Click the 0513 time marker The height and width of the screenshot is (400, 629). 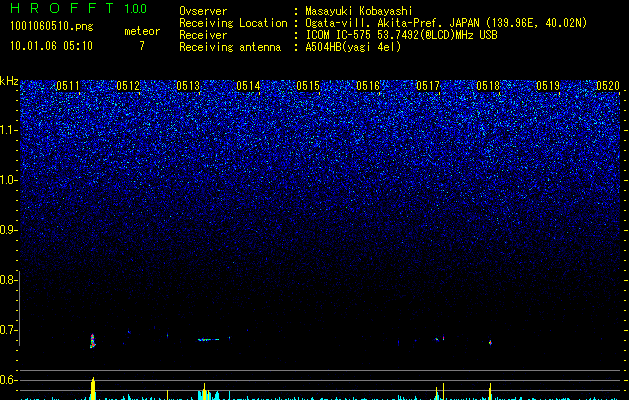point(188,86)
